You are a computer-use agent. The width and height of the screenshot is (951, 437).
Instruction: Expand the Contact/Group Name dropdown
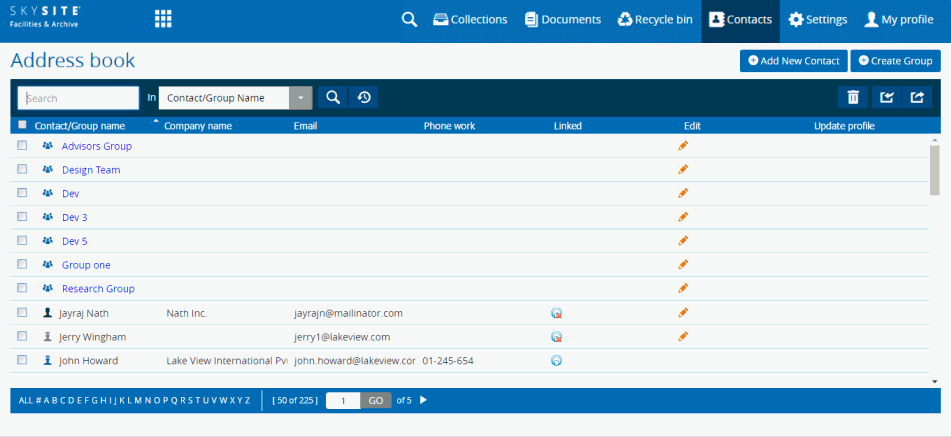click(301, 98)
